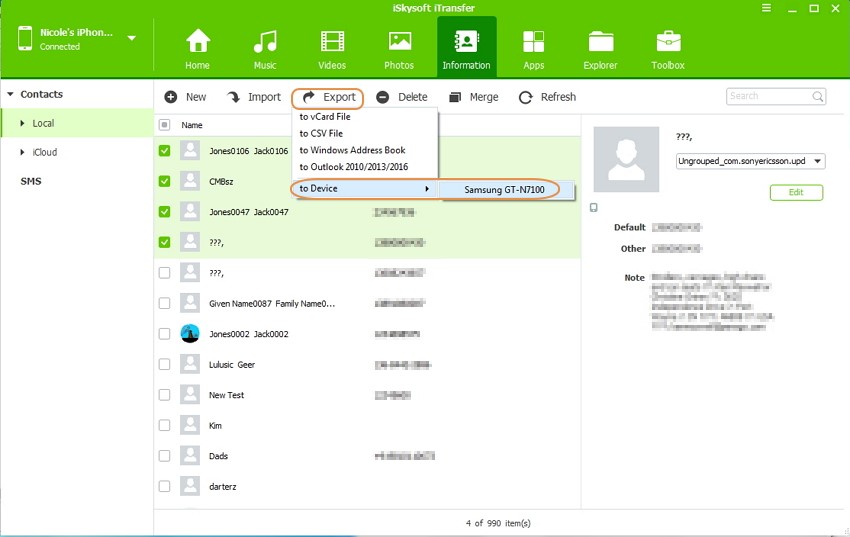Image resolution: width=850 pixels, height=537 pixels.
Task: Select the New Test contact name
Action: pyautogui.click(x=227, y=395)
